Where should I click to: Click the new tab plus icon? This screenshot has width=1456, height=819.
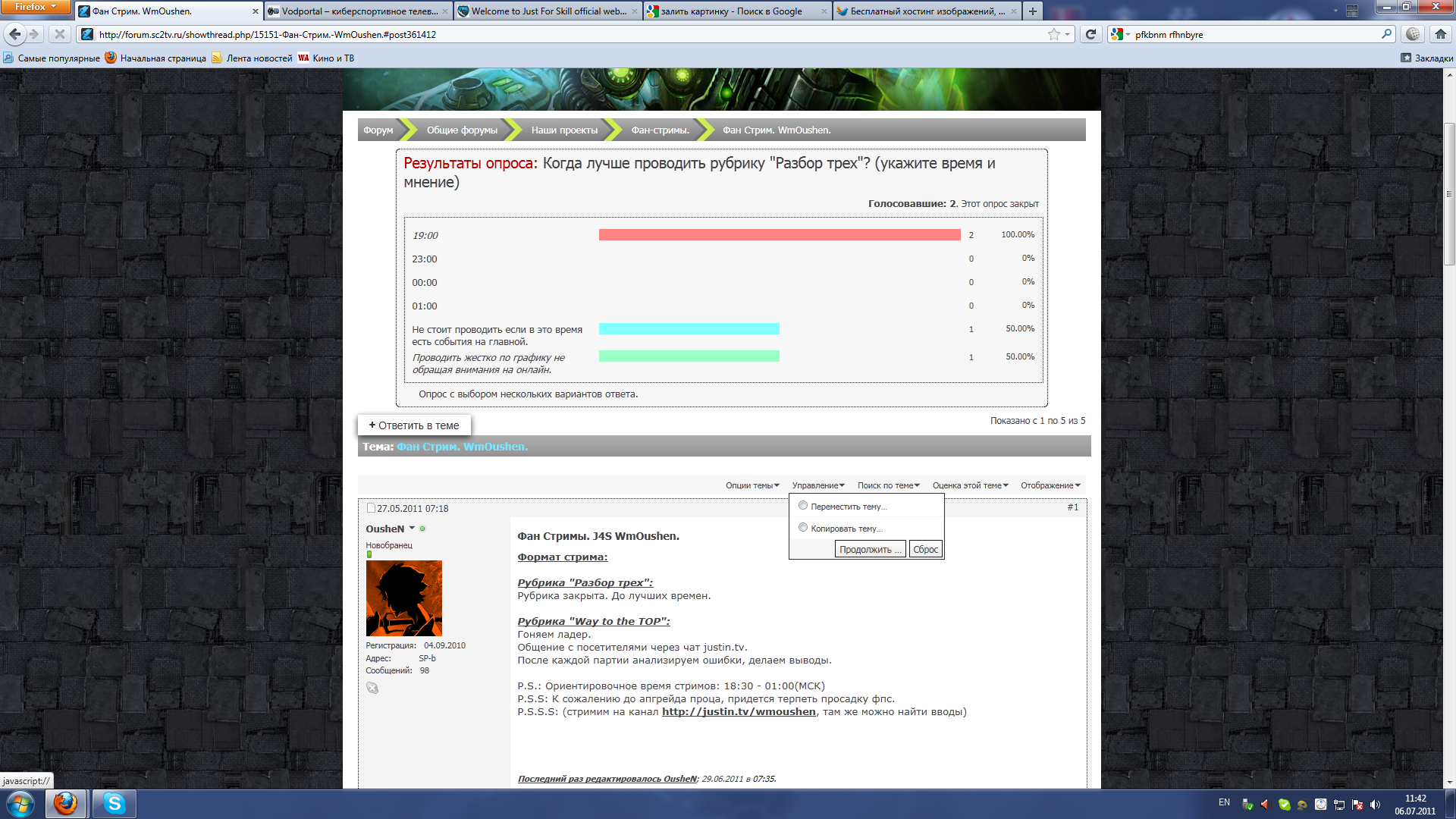point(1032,11)
